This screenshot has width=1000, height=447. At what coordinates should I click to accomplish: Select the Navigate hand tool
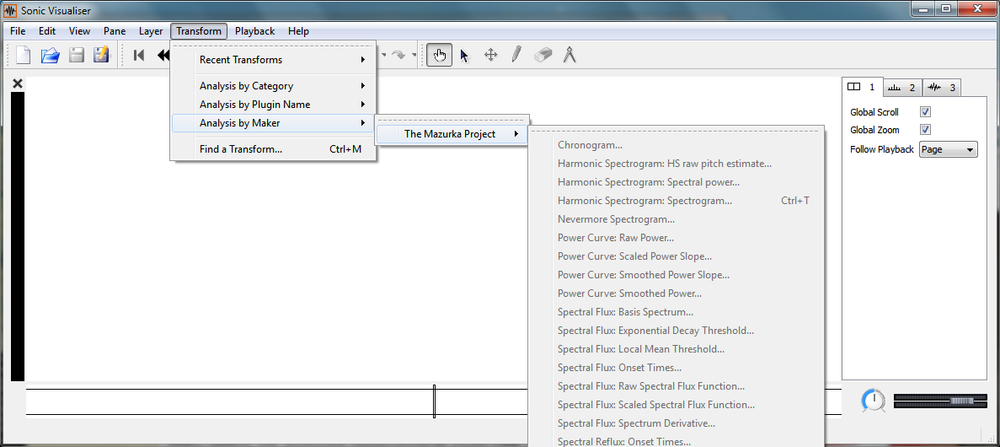[x=438, y=56]
